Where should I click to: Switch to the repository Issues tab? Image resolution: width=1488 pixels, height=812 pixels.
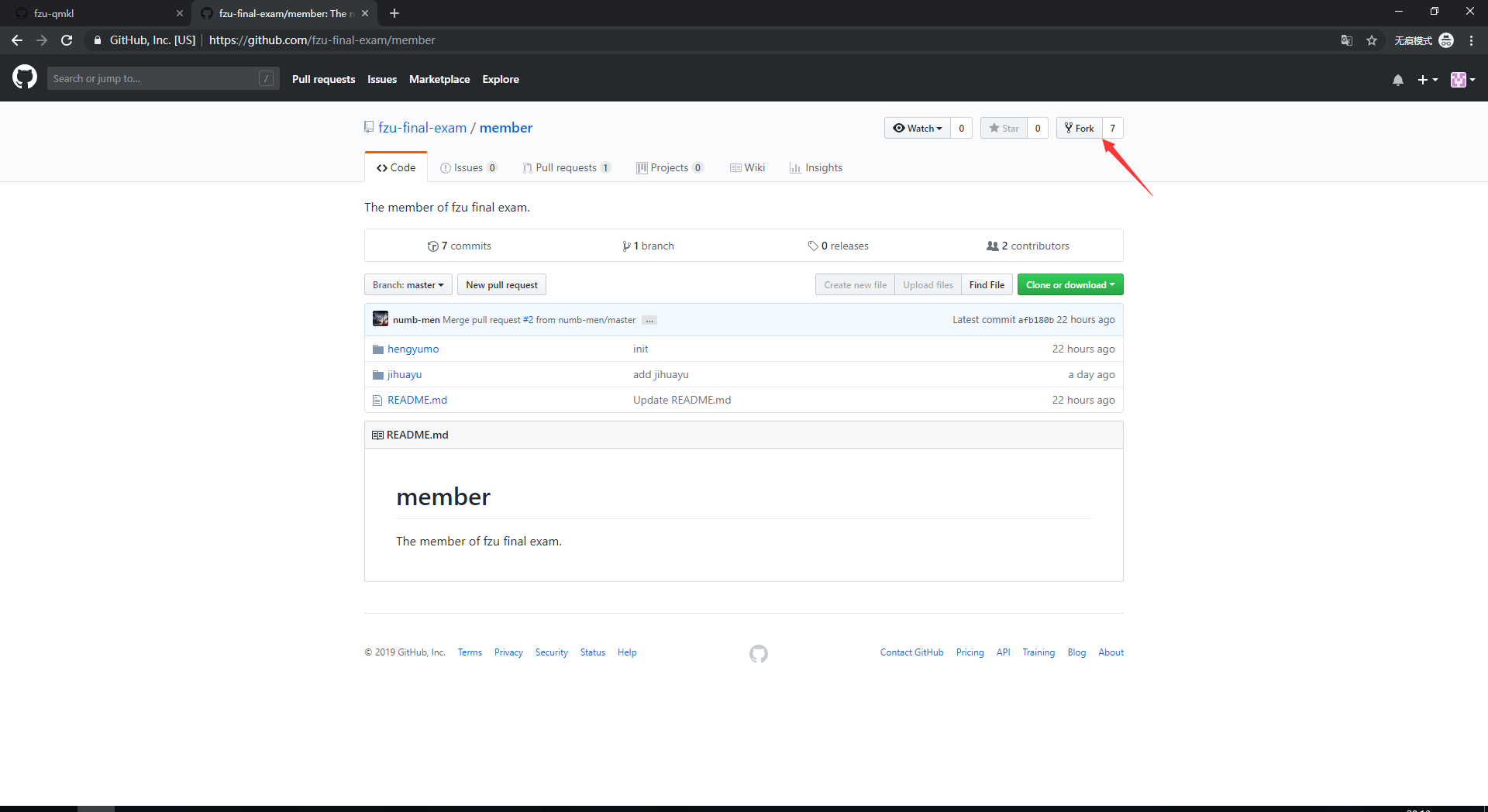[468, 167]
